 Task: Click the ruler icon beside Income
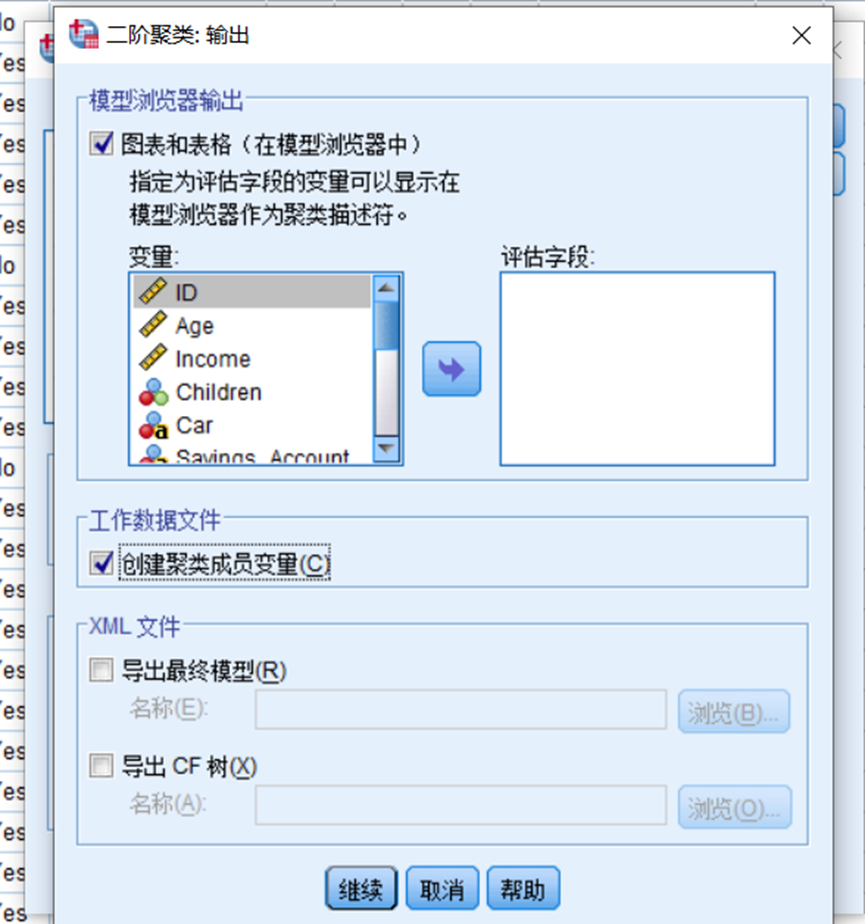click(153, 357)
